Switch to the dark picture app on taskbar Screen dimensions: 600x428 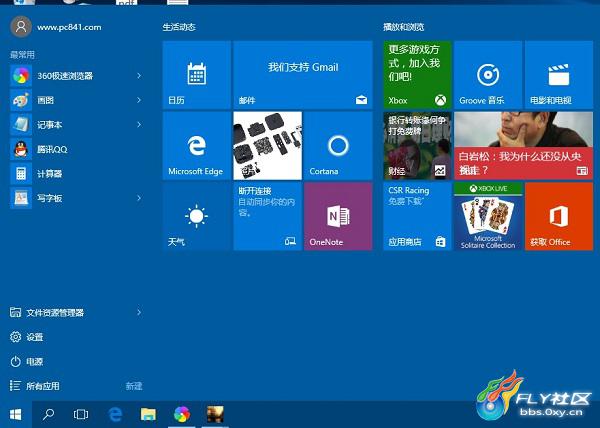coord(215,414)
